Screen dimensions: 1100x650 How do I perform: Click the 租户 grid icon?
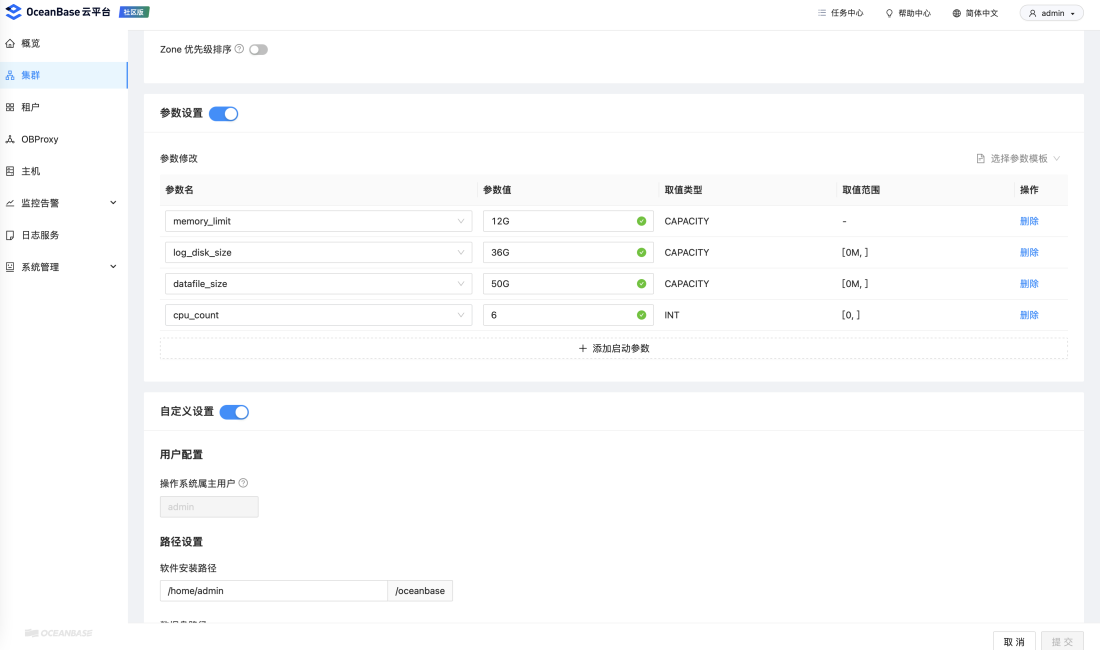10,107
